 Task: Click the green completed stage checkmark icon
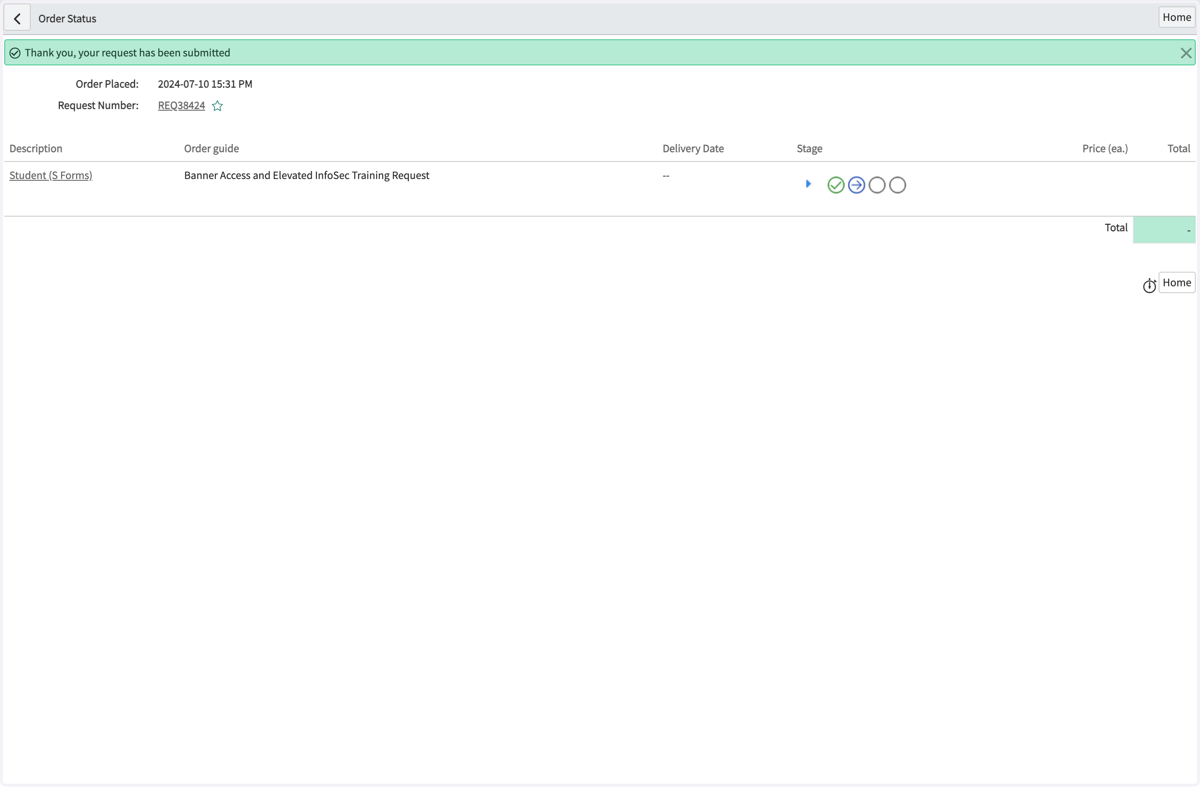click(836, 185)
